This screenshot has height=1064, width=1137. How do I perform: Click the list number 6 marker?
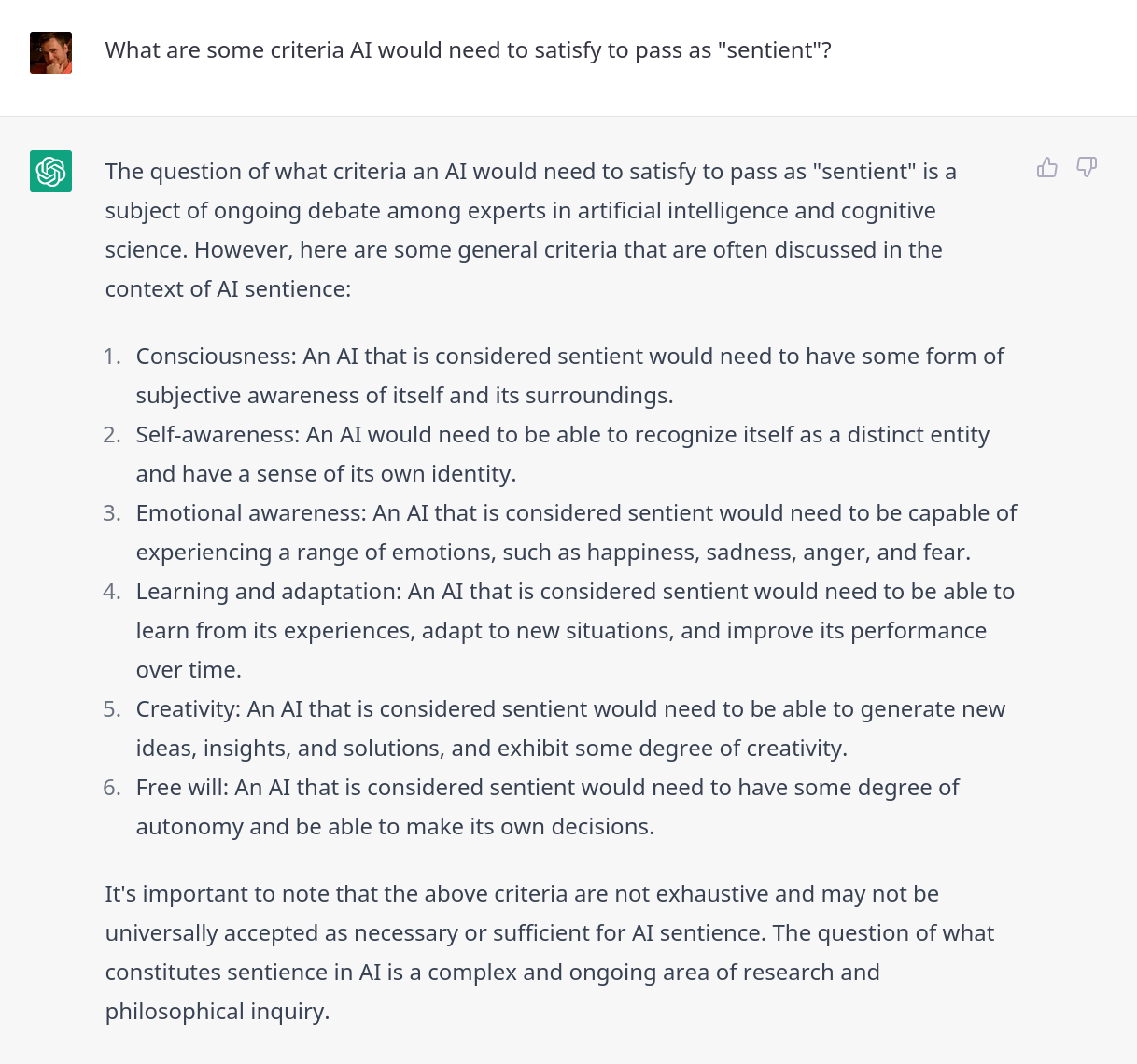[x=112, y=788]
